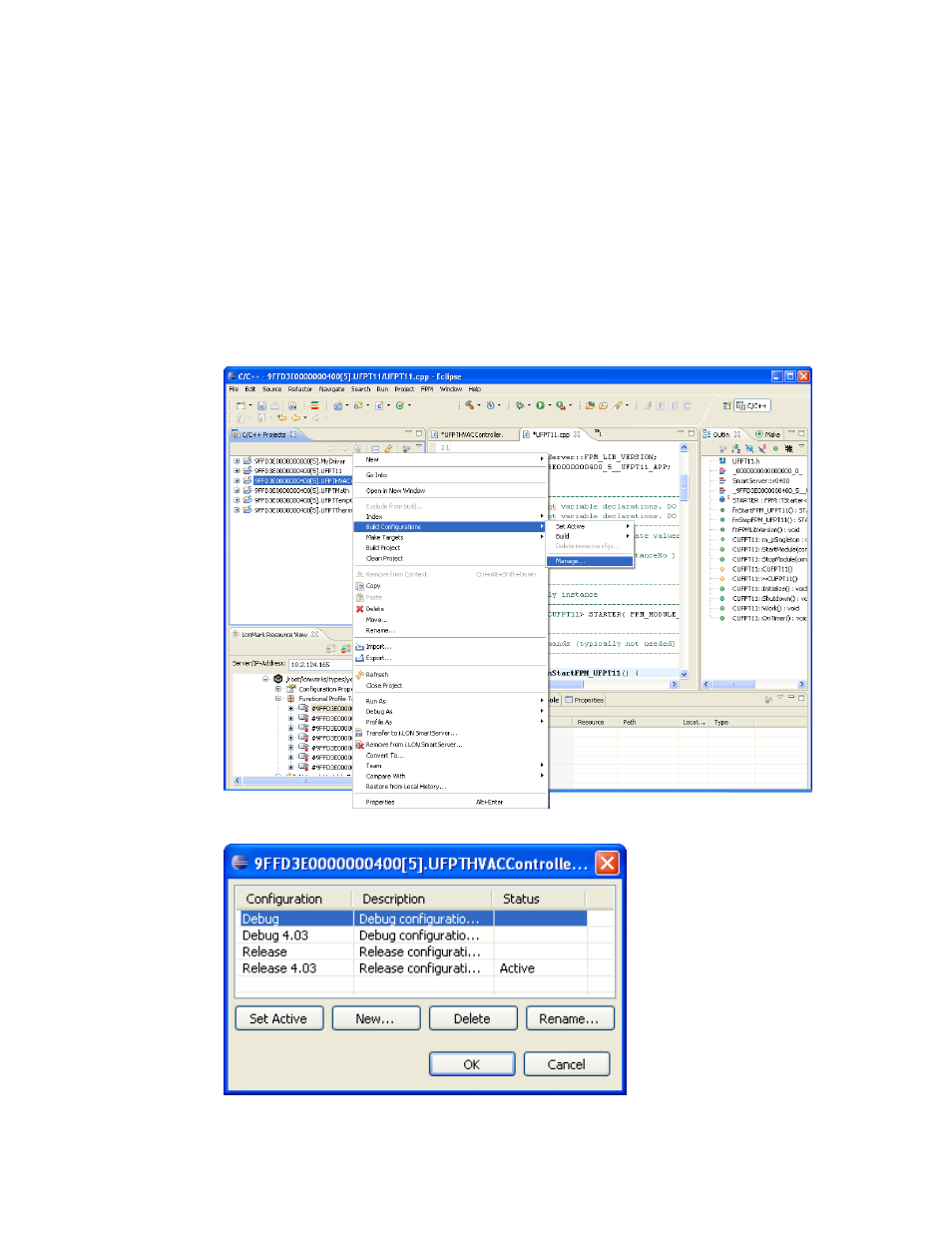Viewport: 952px width, 1233px height.
Task: Open the Project menu
Action: (404, 389)
